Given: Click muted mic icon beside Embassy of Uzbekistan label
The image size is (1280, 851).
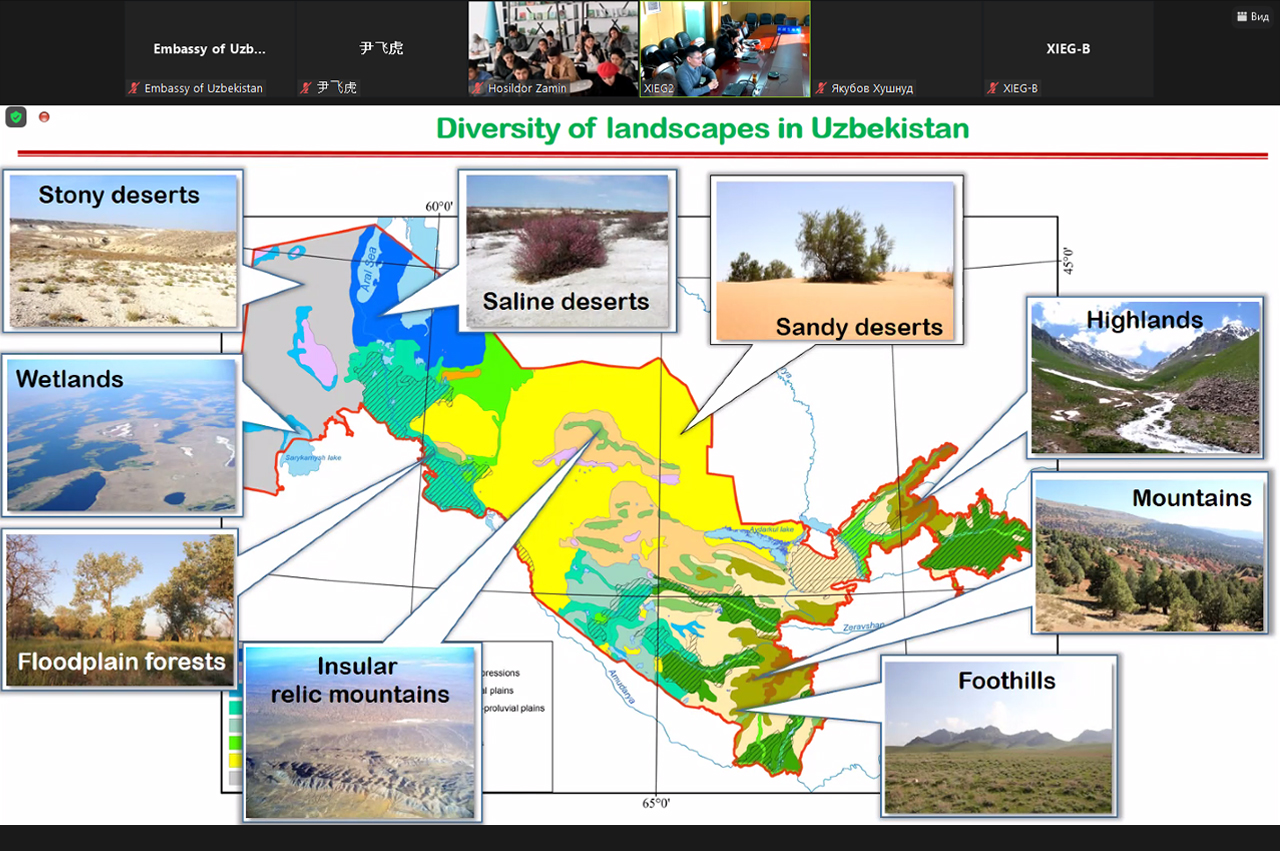Looking at the screenshot, I should [134, 88].
